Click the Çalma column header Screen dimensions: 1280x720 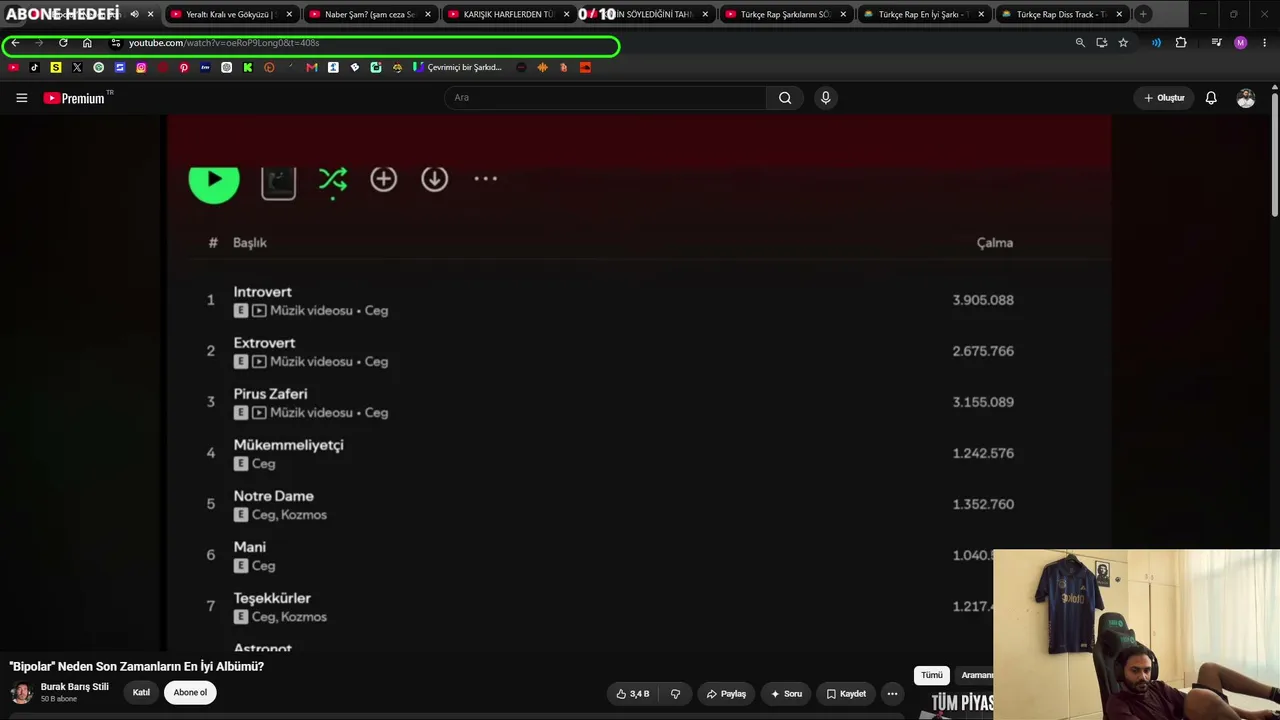tap(995, 243)
